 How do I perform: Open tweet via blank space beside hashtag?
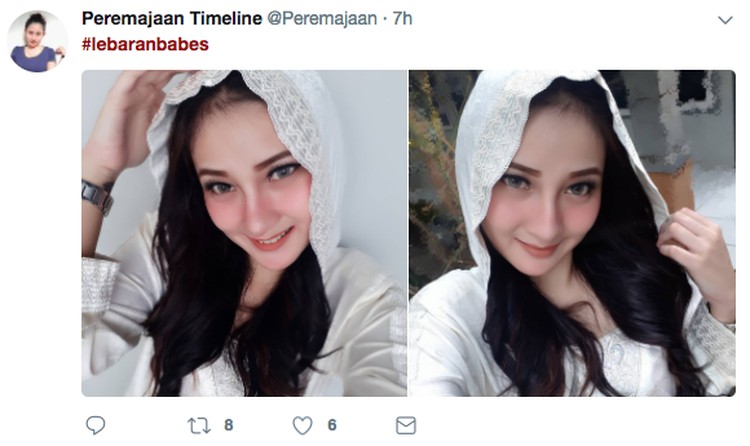pyautogui.click(x=454, y=44)
